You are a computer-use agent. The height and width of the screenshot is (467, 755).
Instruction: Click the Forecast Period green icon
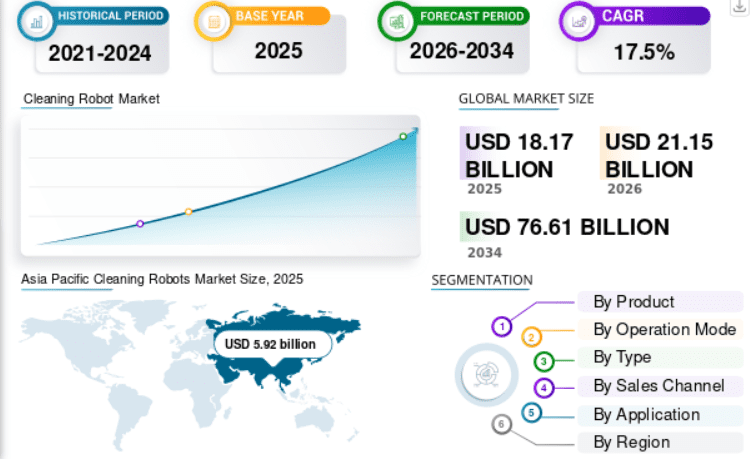pos(397,22)
